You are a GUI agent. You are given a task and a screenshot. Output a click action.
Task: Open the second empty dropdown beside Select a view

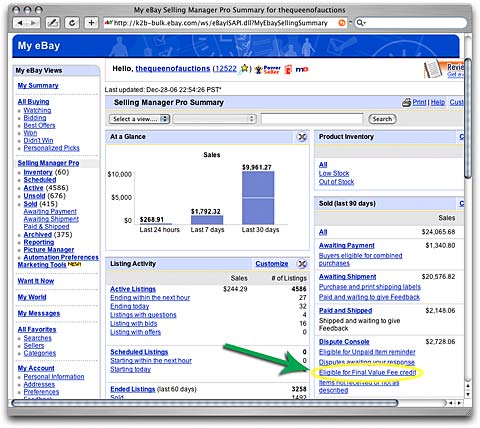point(214,119)
